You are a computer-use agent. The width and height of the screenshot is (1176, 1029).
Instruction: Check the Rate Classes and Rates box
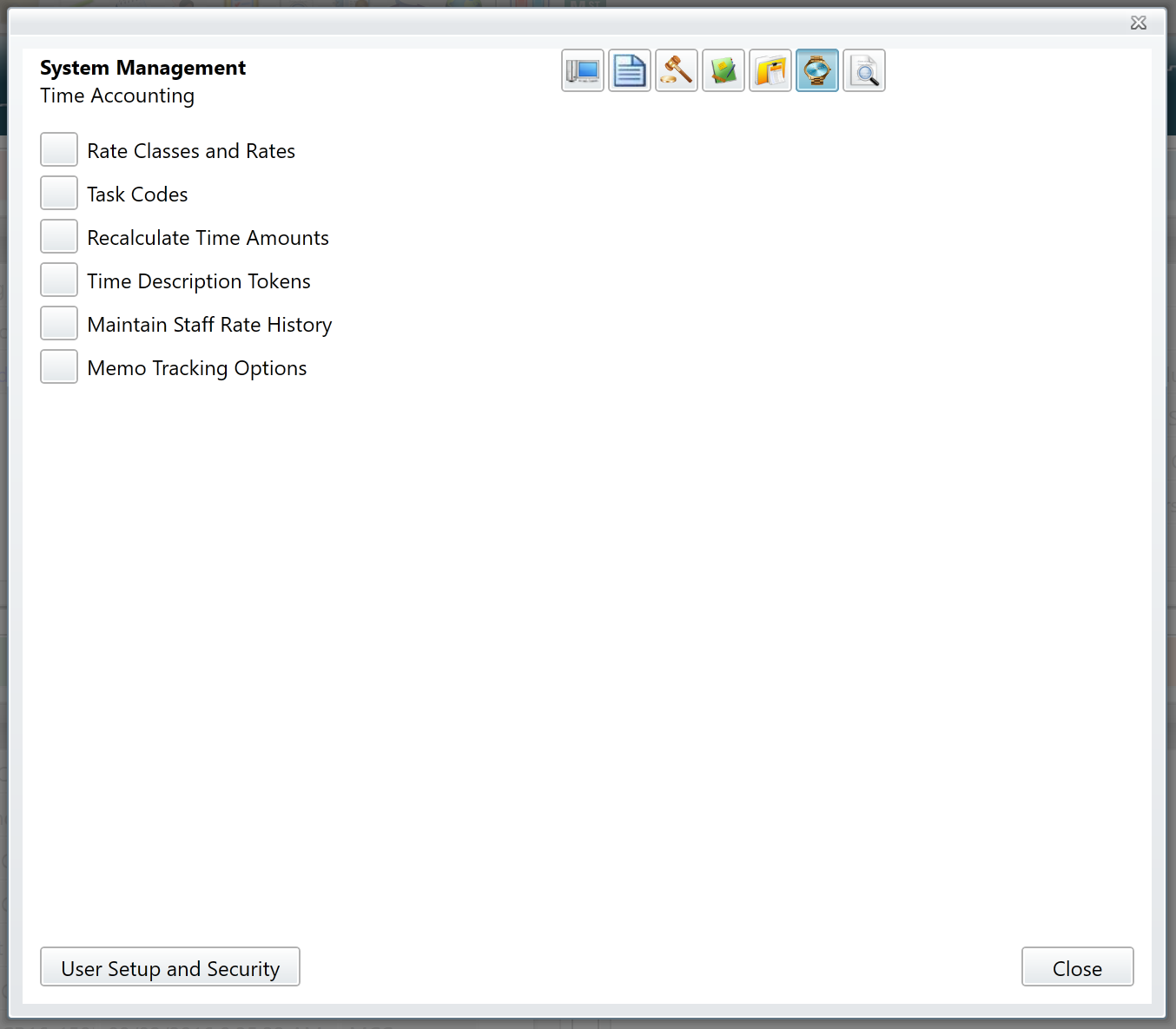coord(58,148)
